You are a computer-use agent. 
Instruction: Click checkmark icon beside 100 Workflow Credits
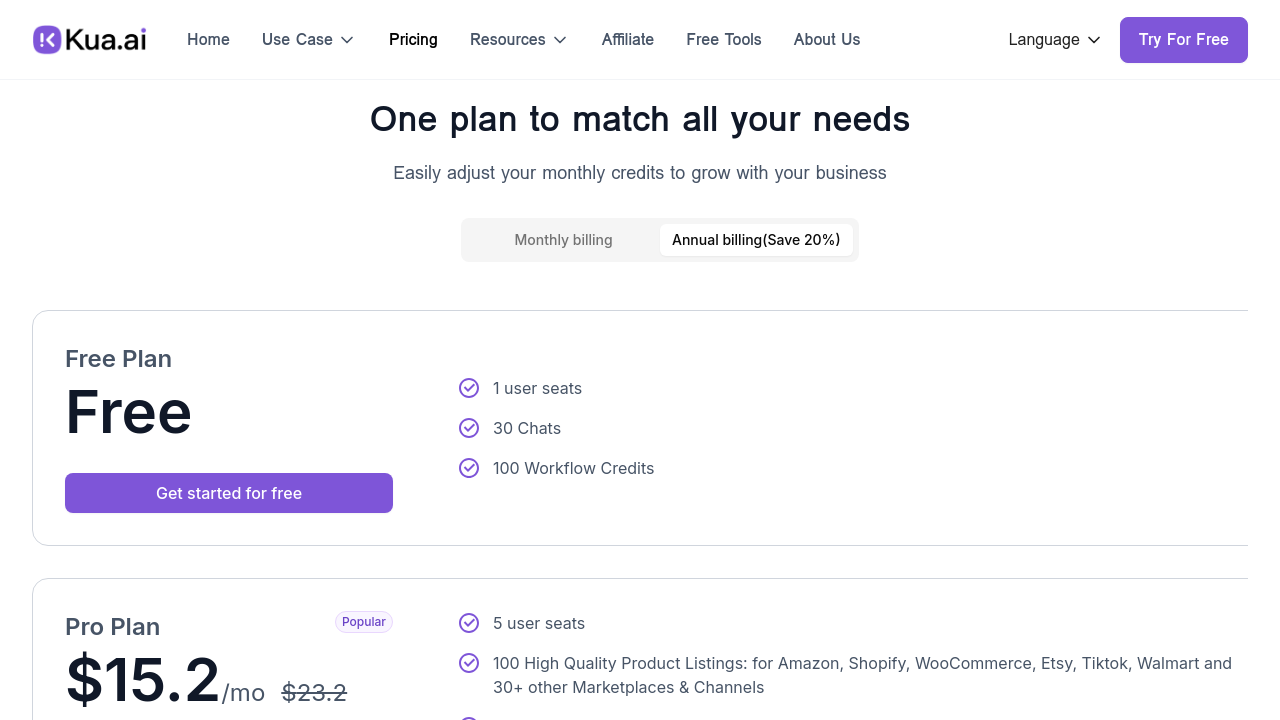[469, 468]
